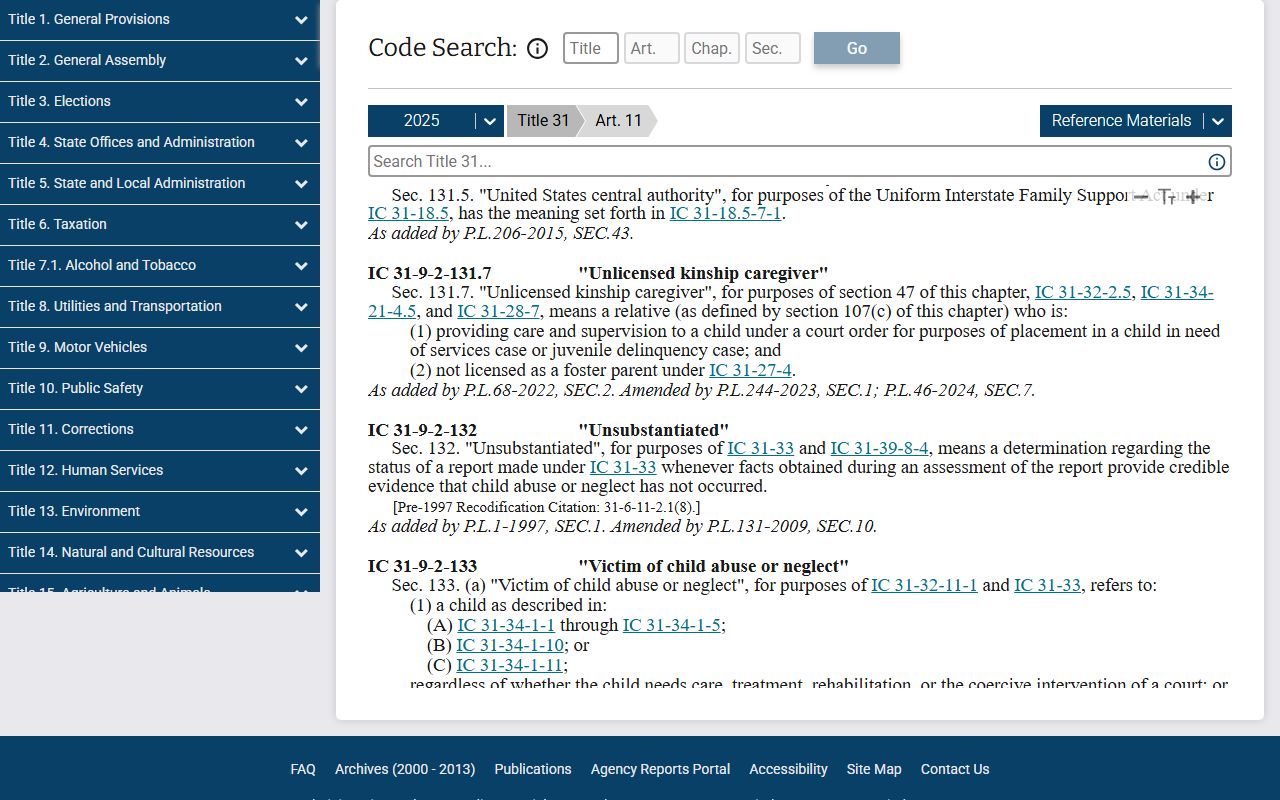Click the 2025 year button

pos(422,121)
